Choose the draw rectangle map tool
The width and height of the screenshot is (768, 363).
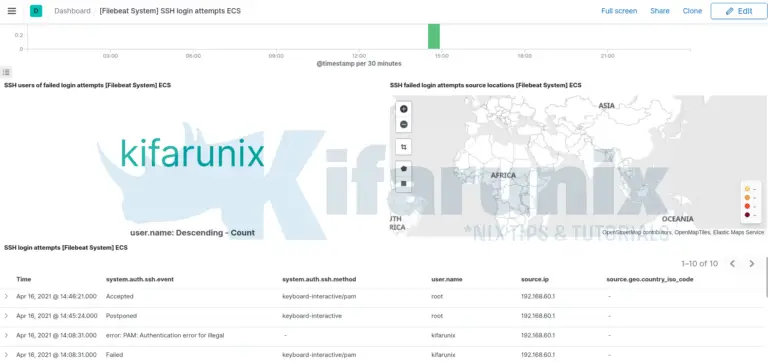[x=404, y=184]
